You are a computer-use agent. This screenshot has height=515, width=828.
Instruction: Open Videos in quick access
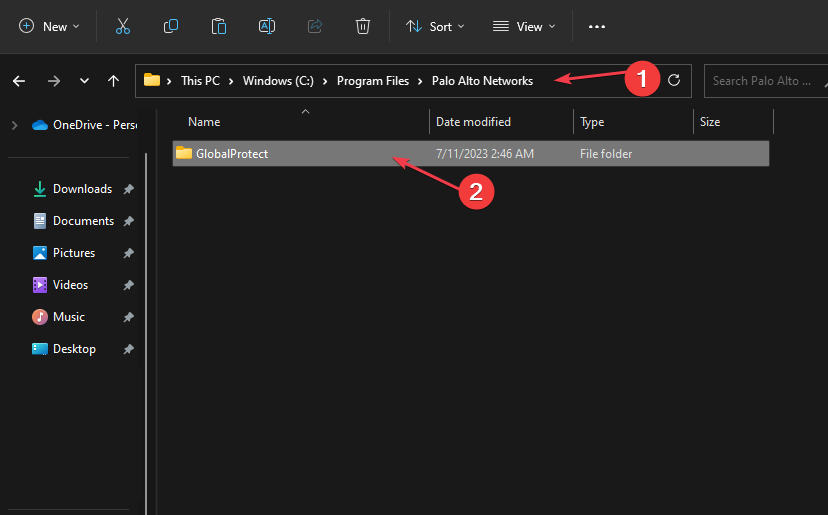[70, 285]
